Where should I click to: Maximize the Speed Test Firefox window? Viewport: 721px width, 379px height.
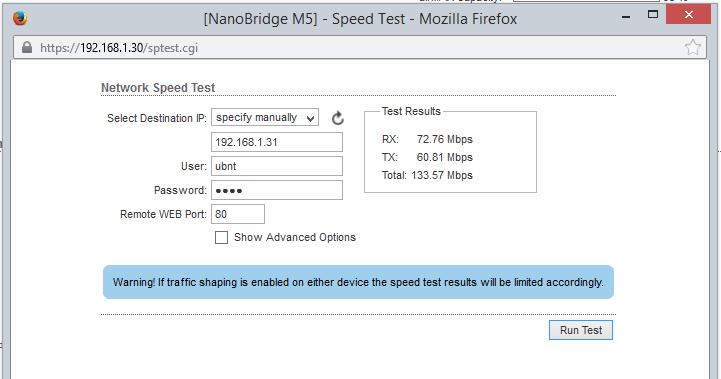point(653,14)
